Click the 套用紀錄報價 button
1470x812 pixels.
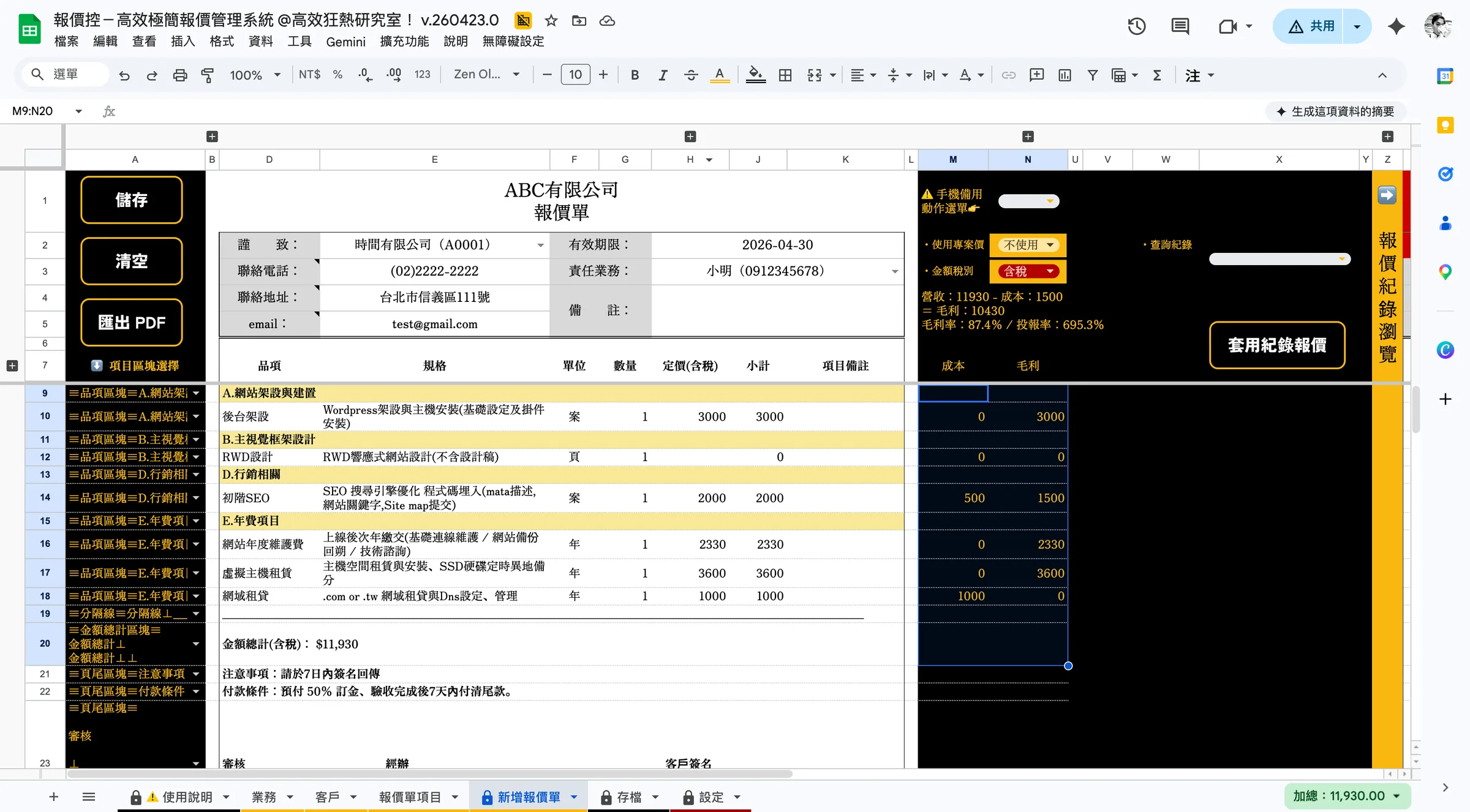point(1277,345)
